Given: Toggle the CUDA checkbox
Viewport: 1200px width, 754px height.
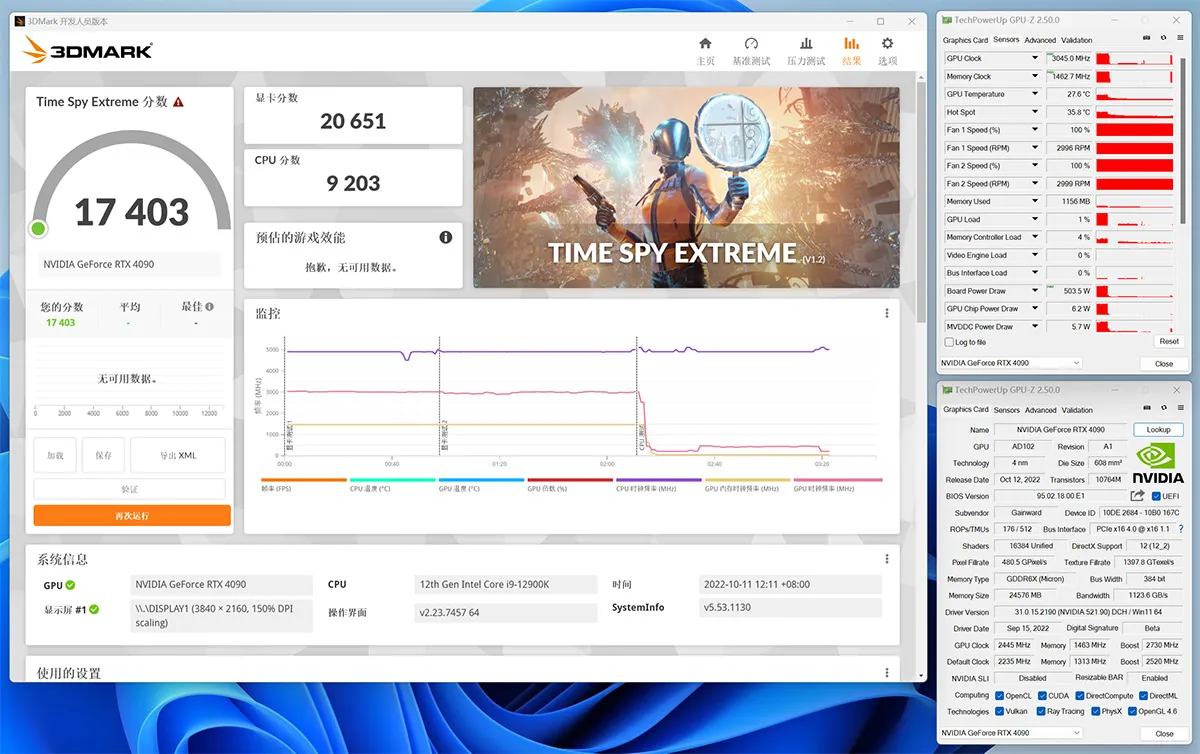Looking at the screenshot, I should click(1042, 695).
